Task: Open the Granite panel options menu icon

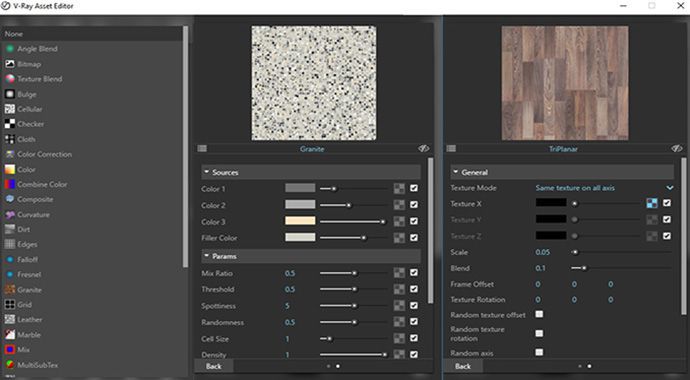Action: [202, 149]
